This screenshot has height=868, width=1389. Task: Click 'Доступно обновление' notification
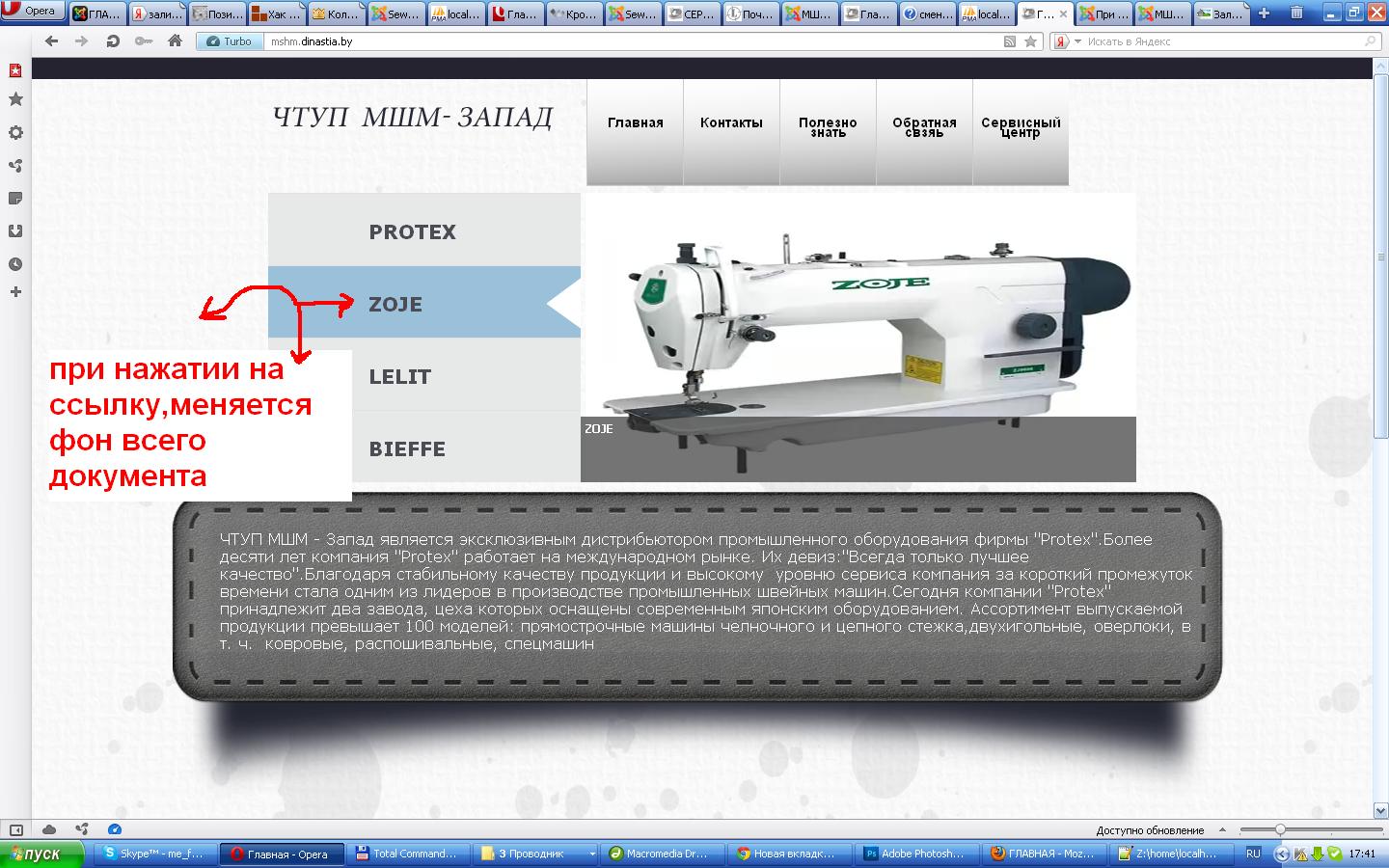point(1150,830)
